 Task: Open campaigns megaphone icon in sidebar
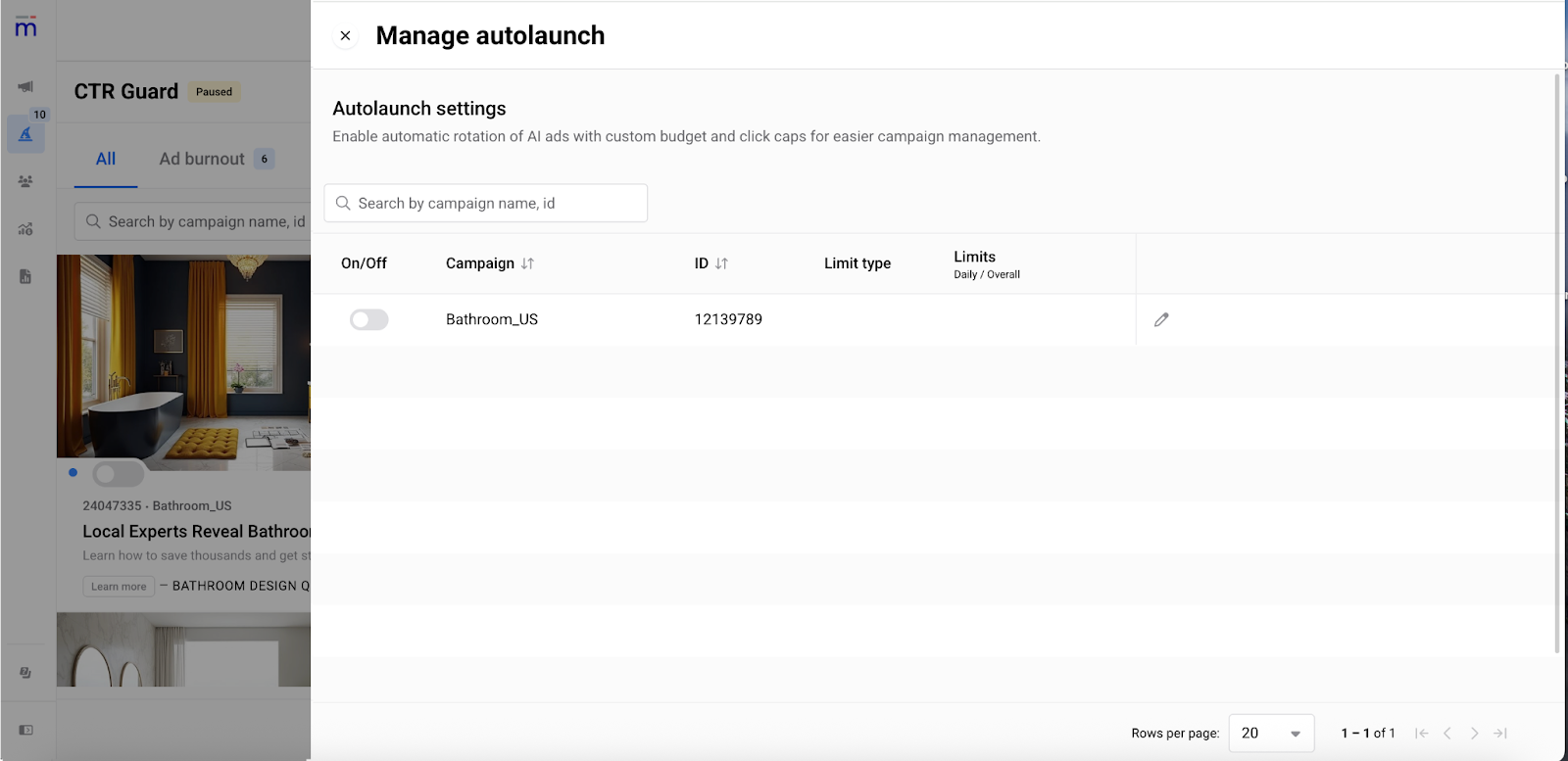pos(25,87)
